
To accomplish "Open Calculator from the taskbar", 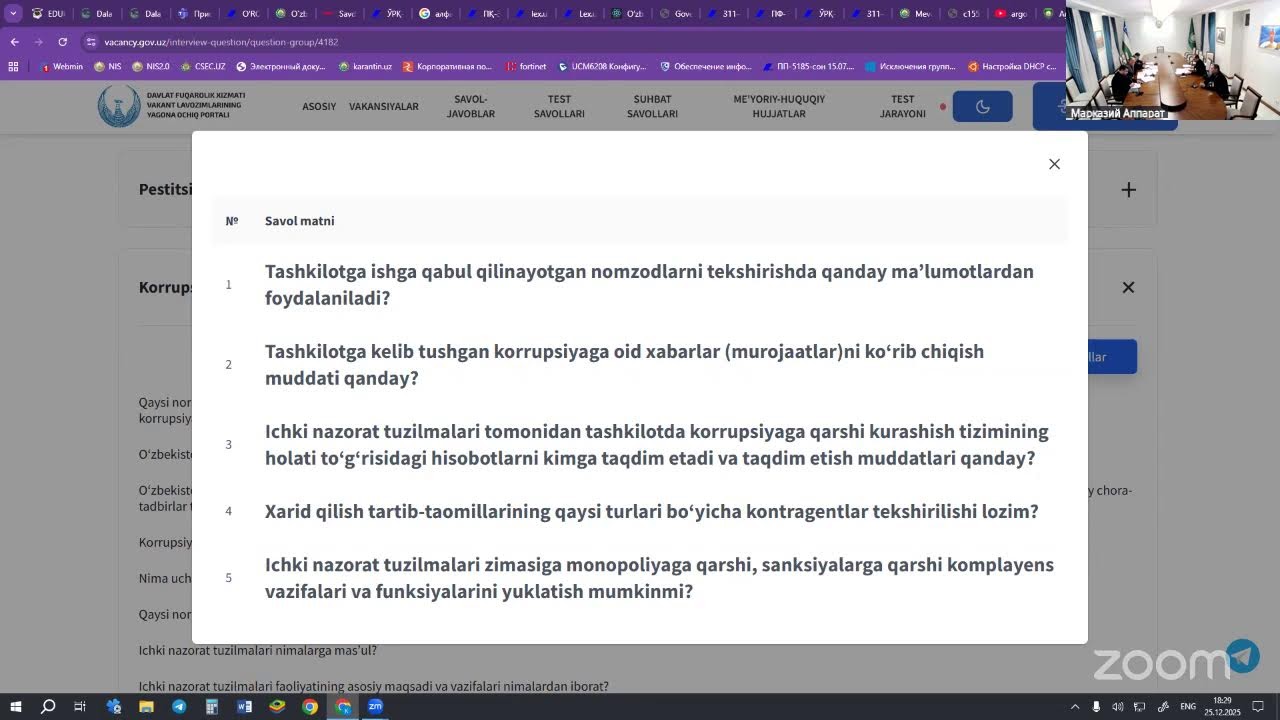I will [x=212, y=706].
